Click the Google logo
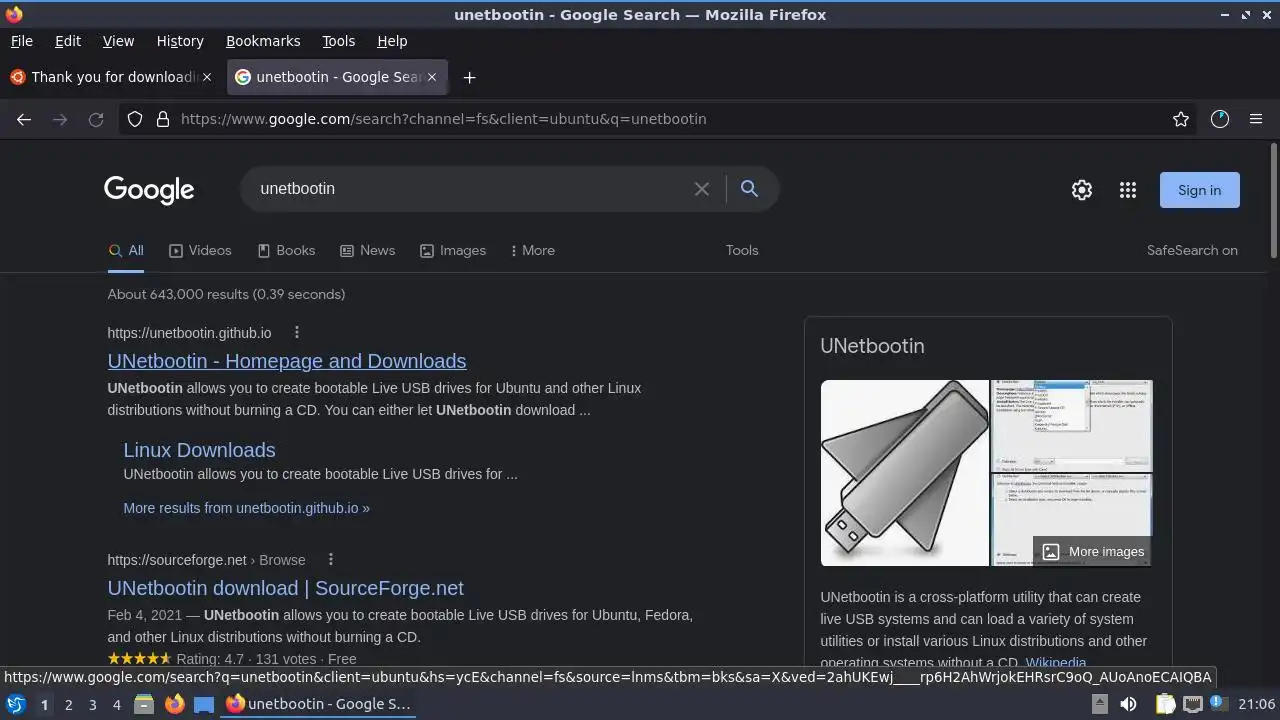The width and height of the screenshot is (1280, 720). 149,190
